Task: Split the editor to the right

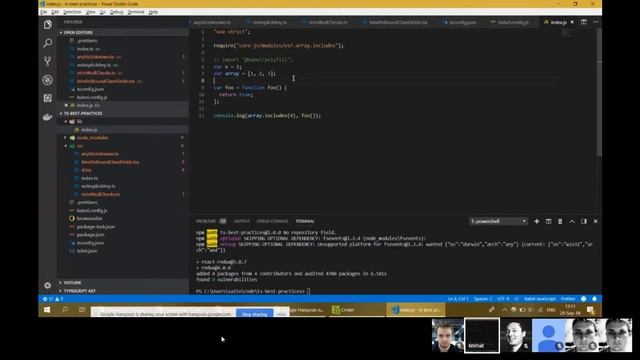Action: pyautogui.click(x=584, y=22)
